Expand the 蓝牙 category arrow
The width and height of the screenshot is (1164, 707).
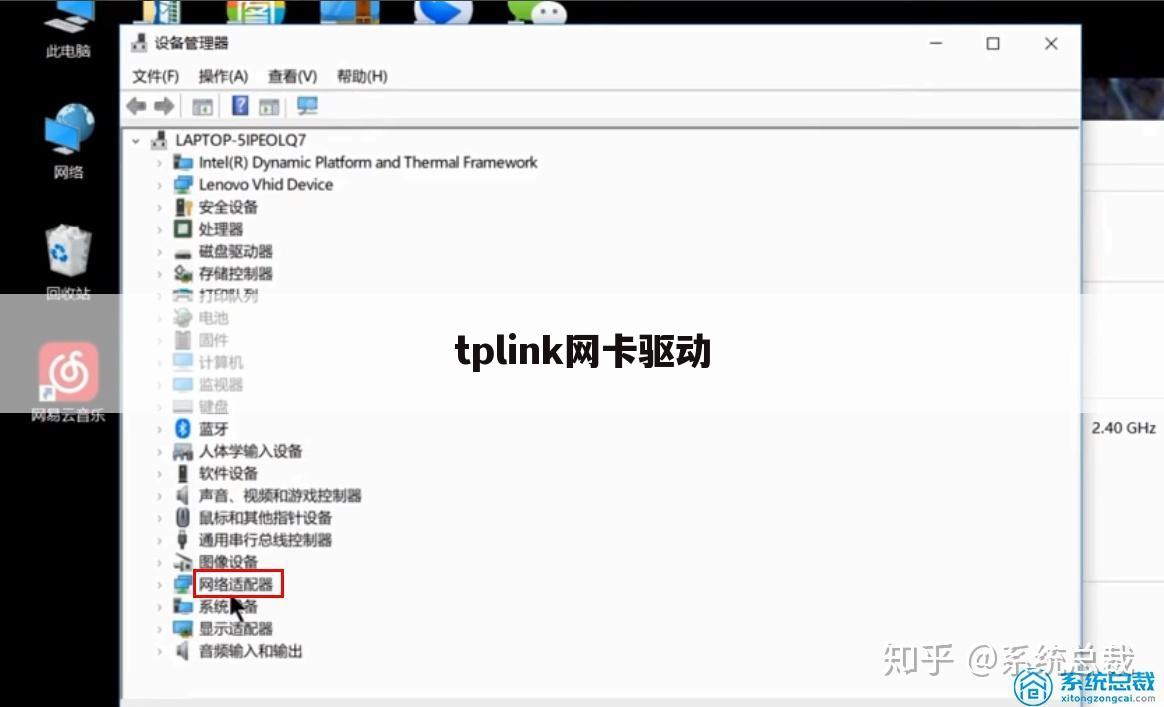(x=159, y=429)
